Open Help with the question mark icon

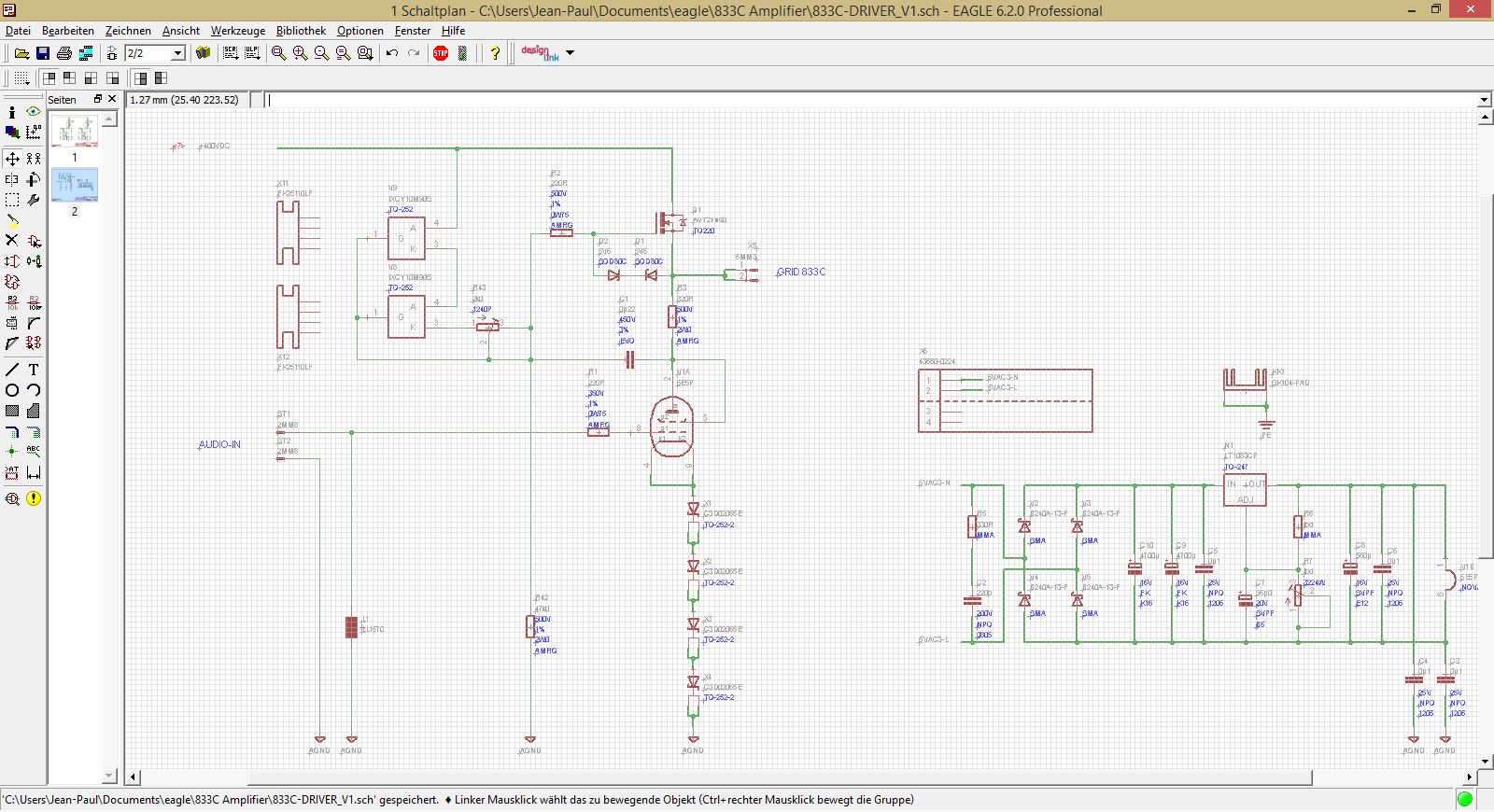[495, 53]
